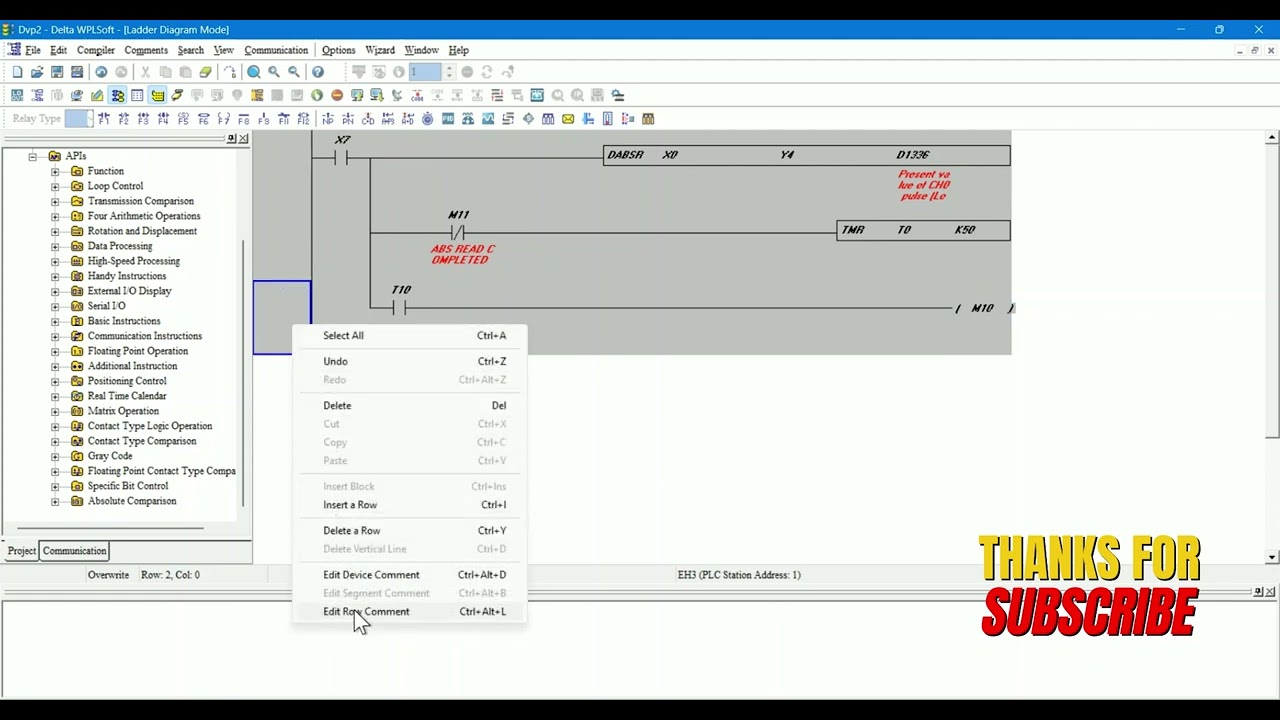The width and height of the screenshot is (1280, 720).
Task: Expand the Positioning Control node
Action: click(x=55, y=381)
